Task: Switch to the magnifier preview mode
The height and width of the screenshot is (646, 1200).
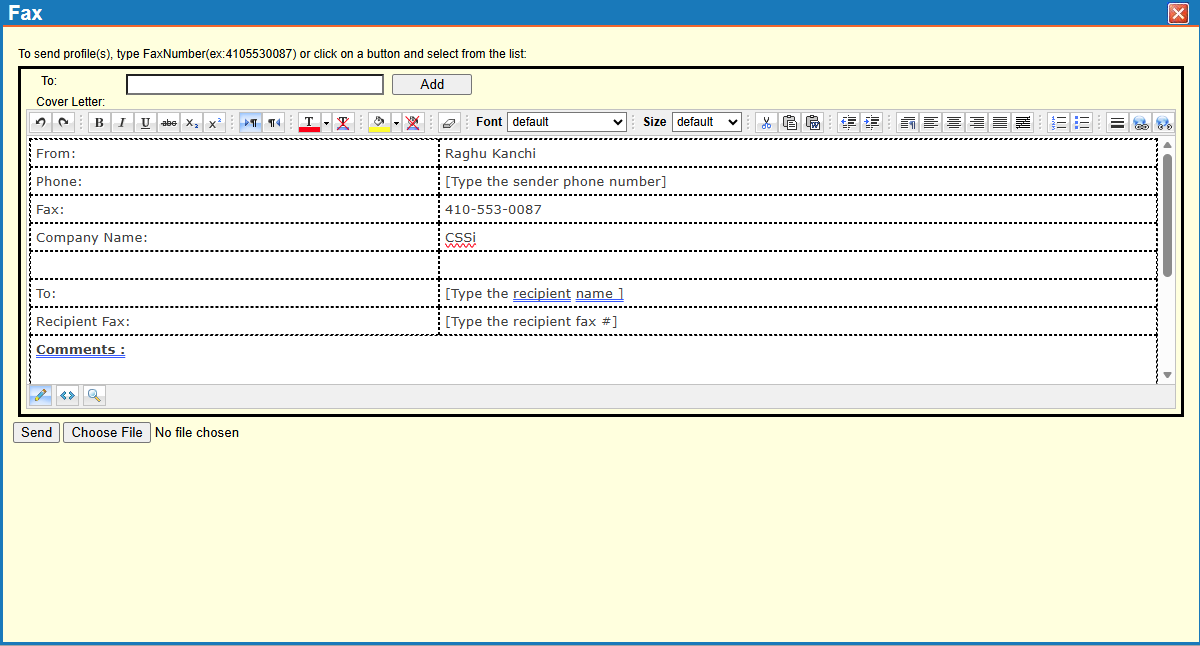Action: tap(94, 395)
